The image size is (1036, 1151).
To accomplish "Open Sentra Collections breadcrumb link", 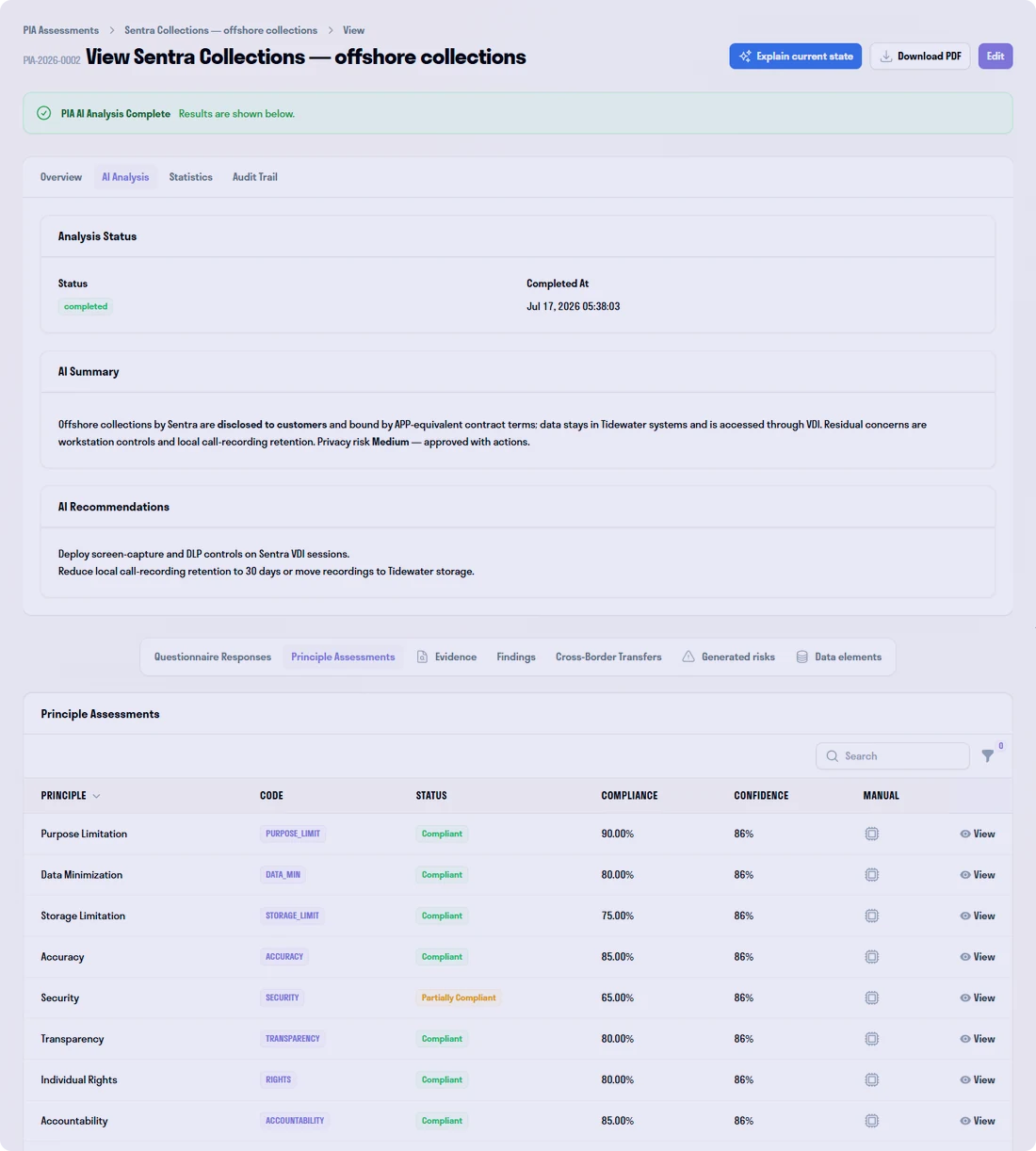I will tap(220, 30).
